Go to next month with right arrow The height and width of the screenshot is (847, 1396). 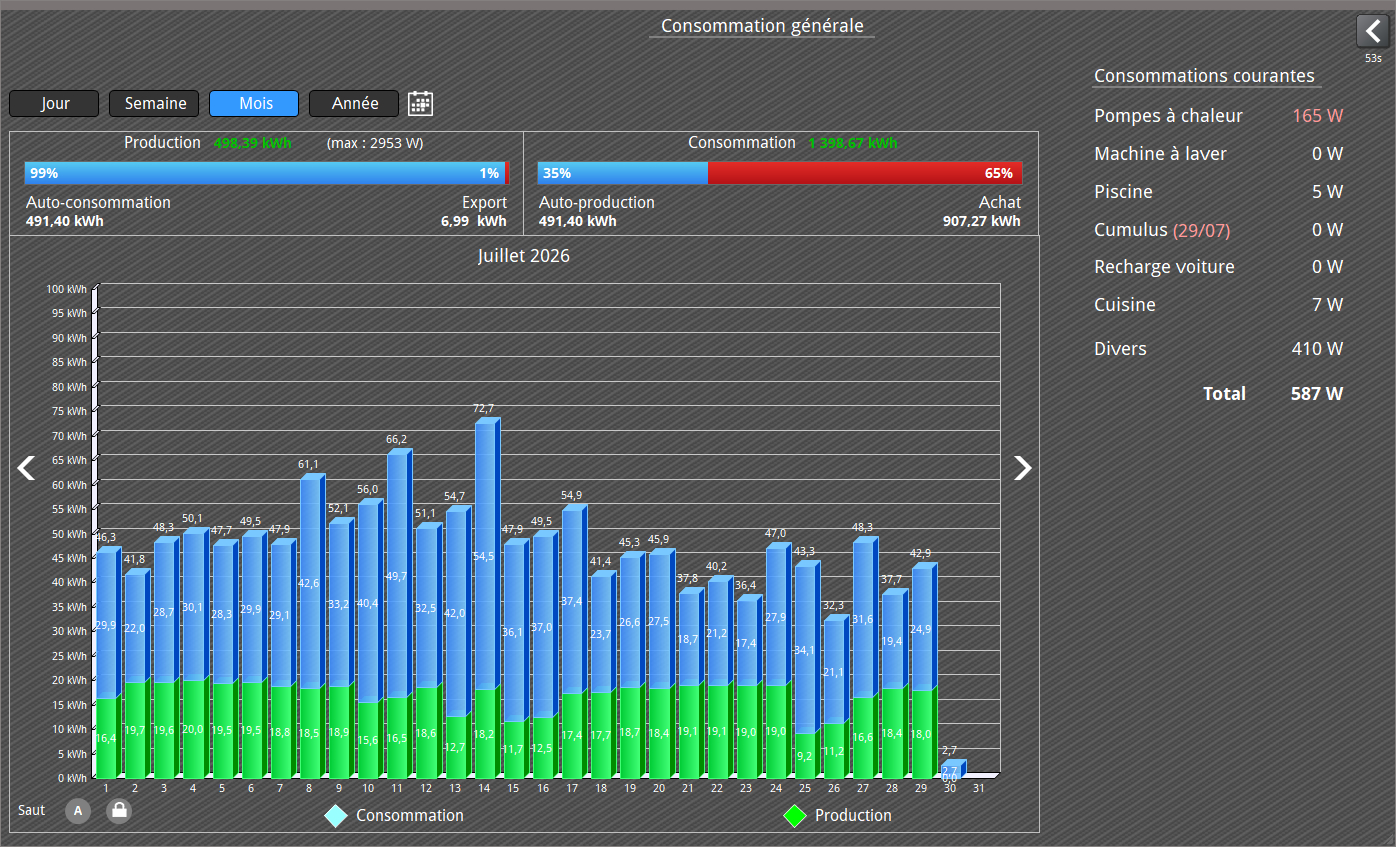click(x=1022, y=468)
